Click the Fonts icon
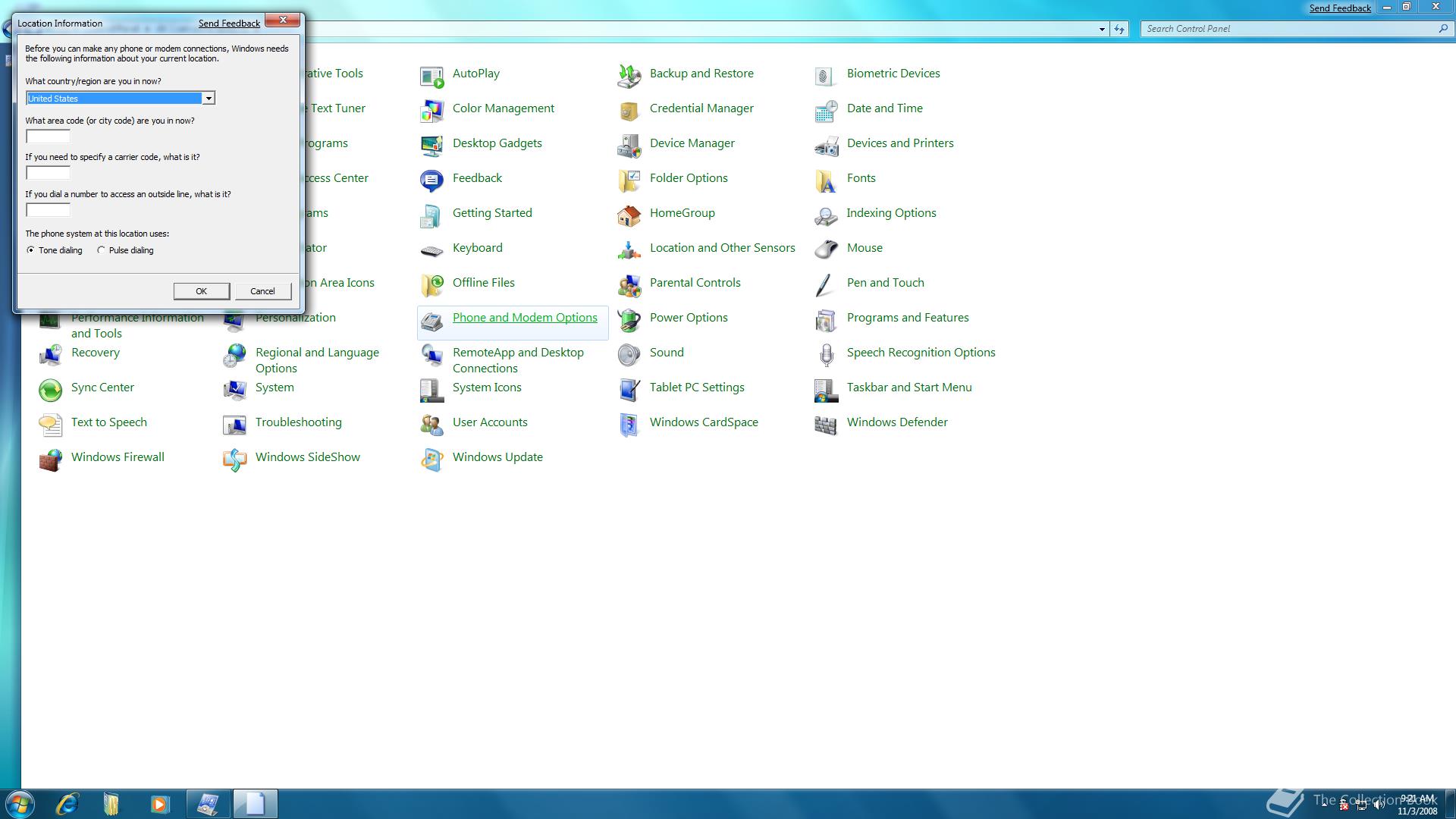Viewport: 1456px width, 819px height. [826, 180]
